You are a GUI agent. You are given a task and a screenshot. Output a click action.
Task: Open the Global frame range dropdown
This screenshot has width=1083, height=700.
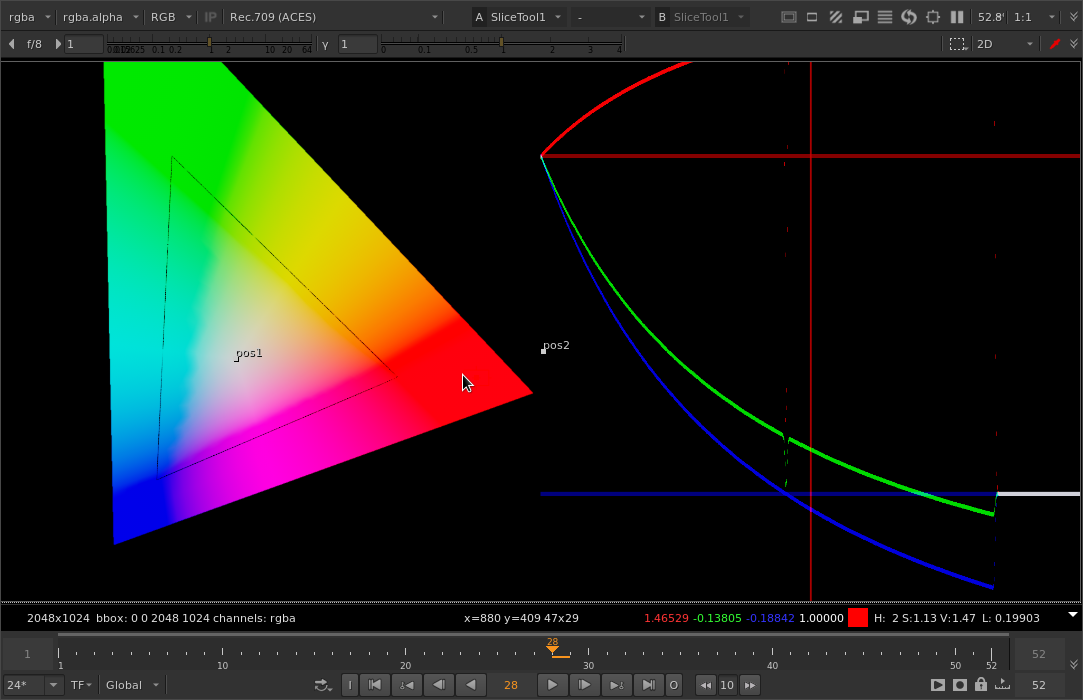click(x=132, y=685)
